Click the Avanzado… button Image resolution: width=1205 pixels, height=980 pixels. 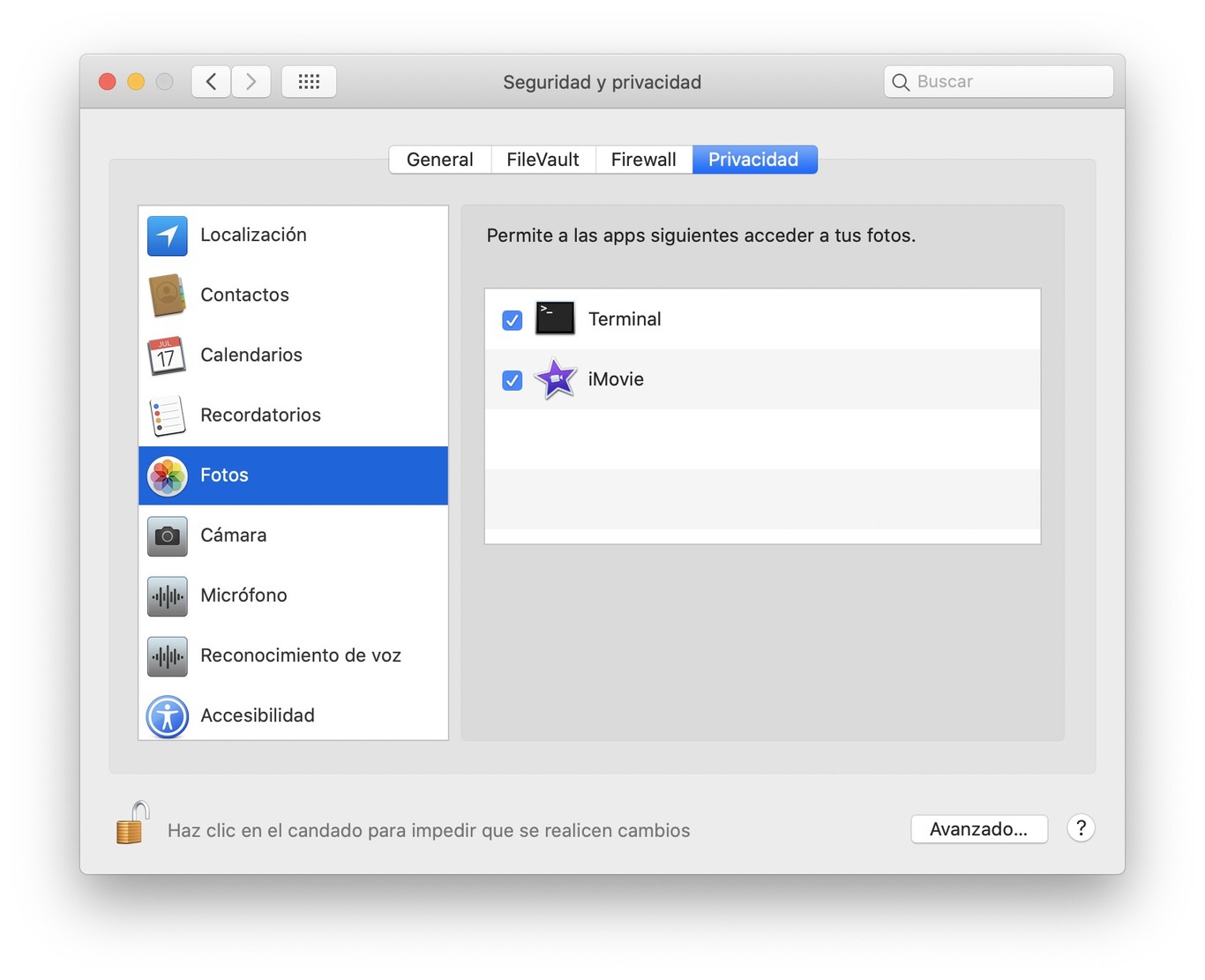[x=978, y=829]
